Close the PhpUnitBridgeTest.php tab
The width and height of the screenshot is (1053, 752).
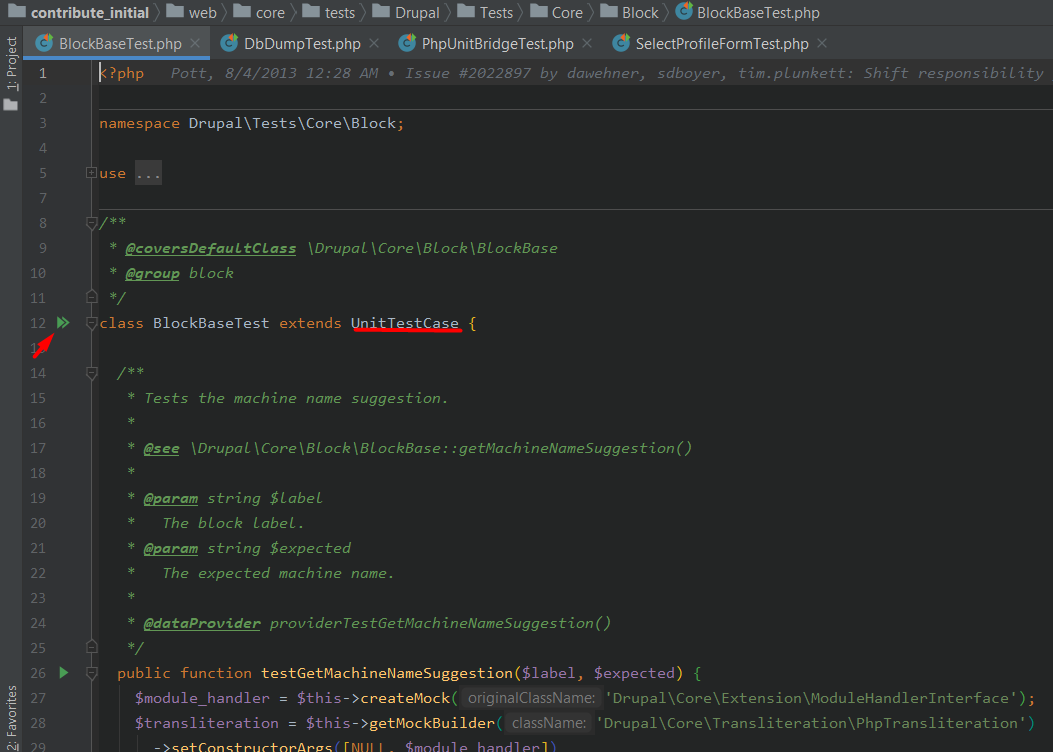pyautogui.click(x=587, y=43)
